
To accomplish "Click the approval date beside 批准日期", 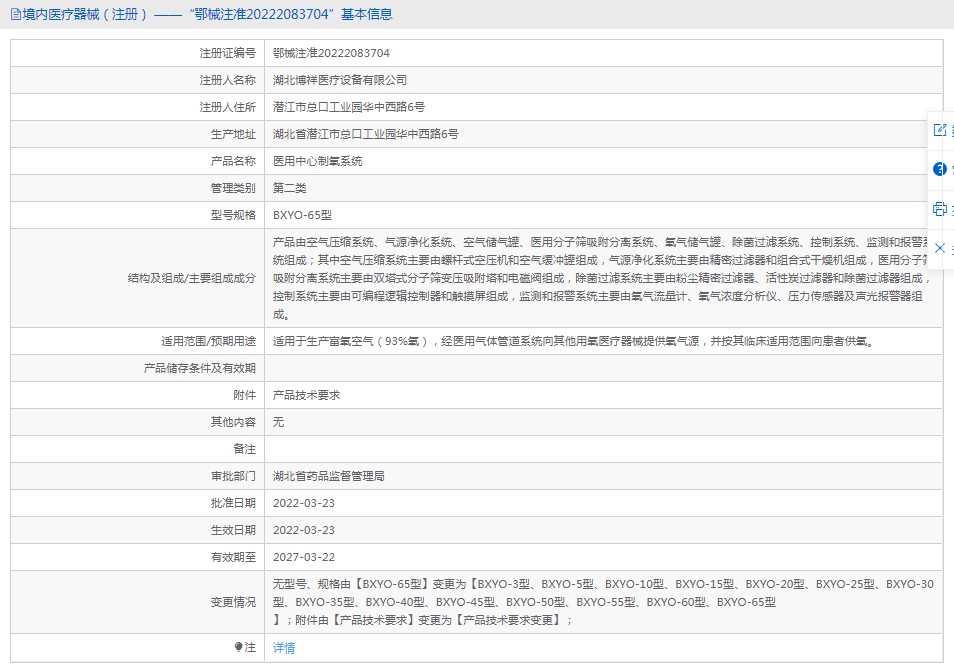I will [304, 503].
